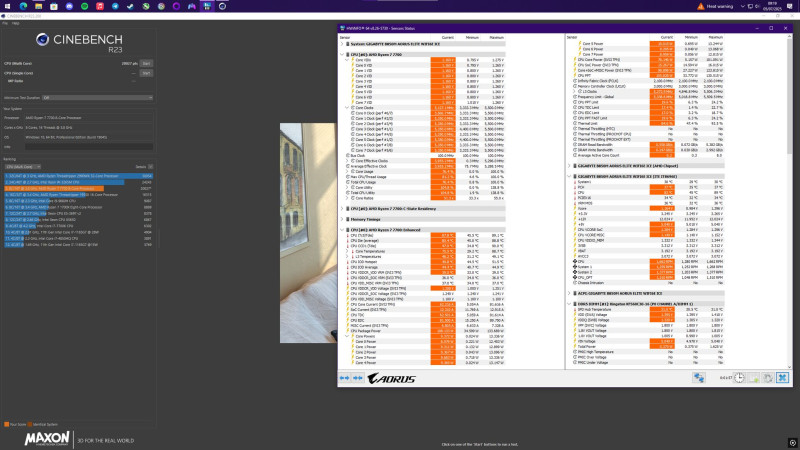Open the red music app taskbar icon

(x=99, y=6)
